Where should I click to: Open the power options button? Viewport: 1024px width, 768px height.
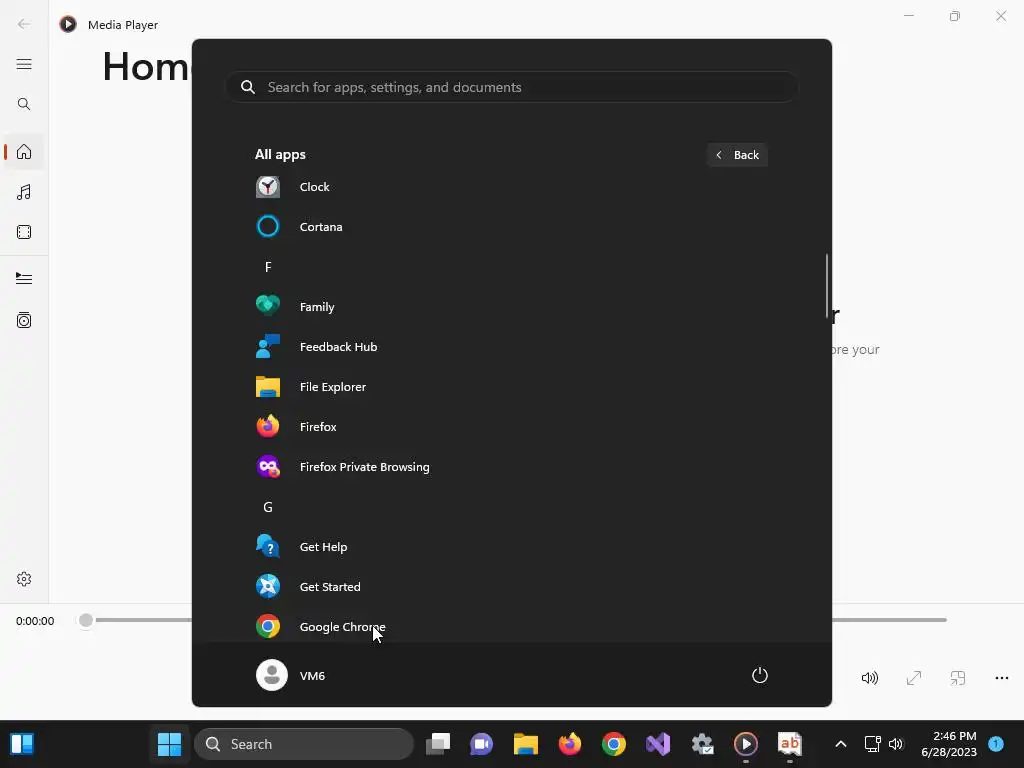tap(760, 675)
